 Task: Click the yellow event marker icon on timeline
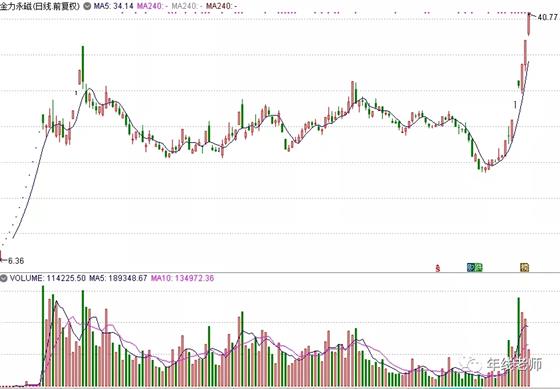point(524,267)
